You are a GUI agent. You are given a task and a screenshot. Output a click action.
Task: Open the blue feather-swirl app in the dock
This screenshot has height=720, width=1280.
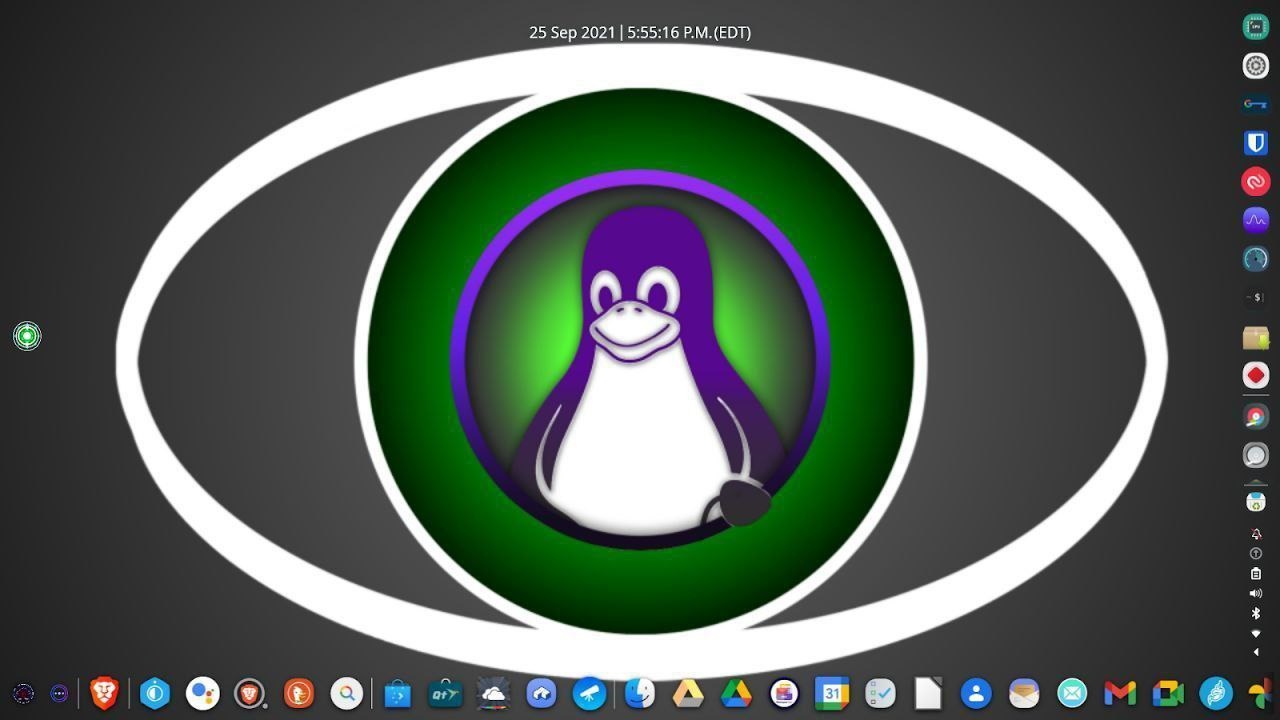[x=1216, y=693]
